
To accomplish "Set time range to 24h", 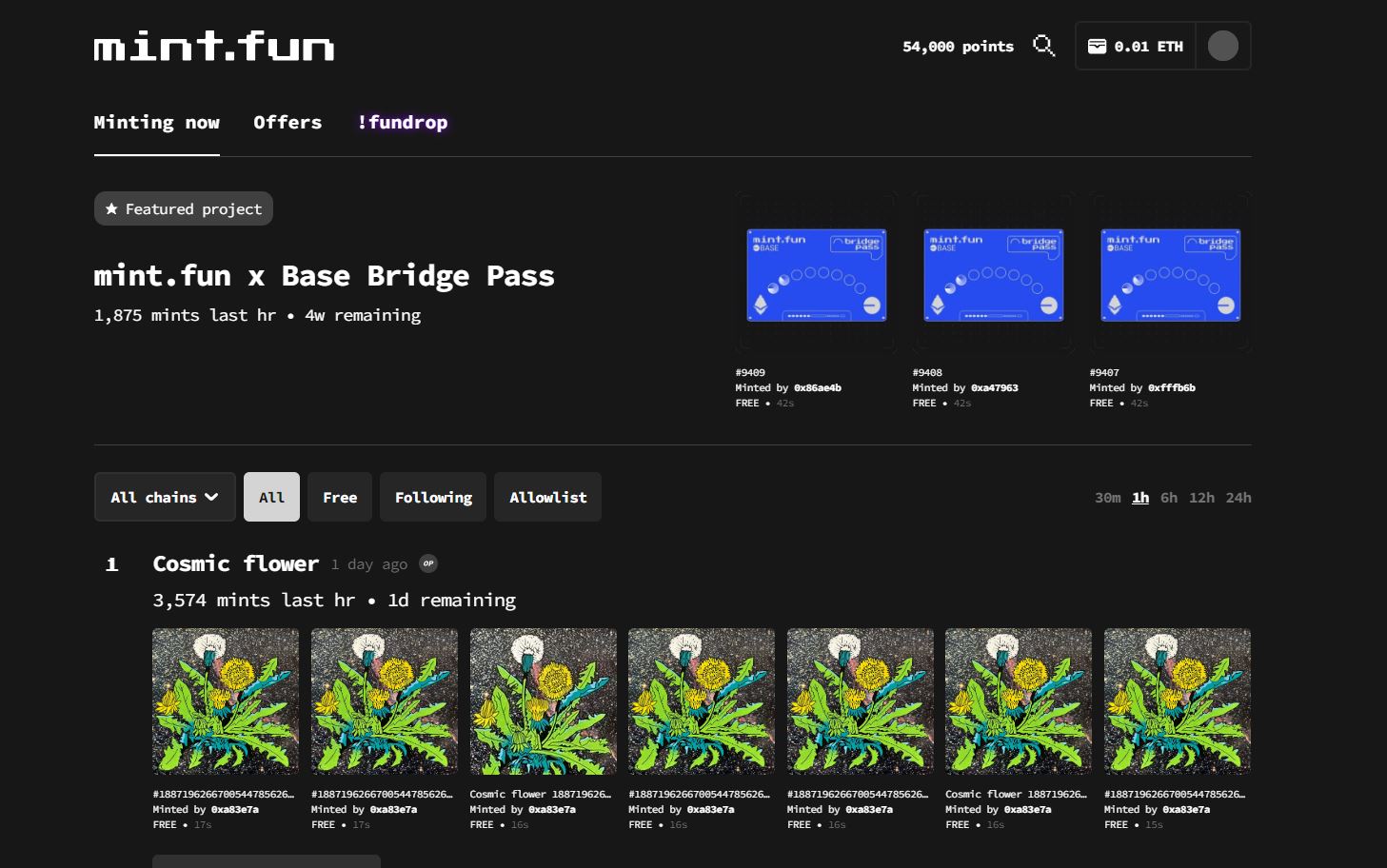I will coord(1238,497).
